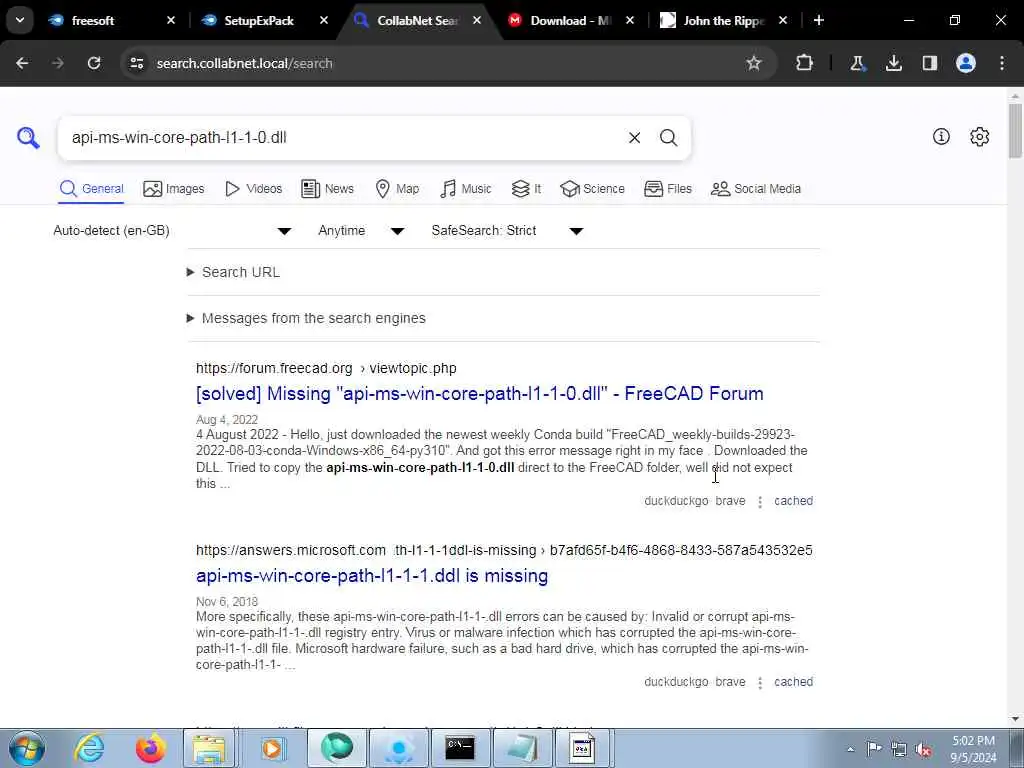Open api-ms-win-core-path-l1-1-1.ddl is missing result
The width and height of the screenshot is (1024, 768).
(372, 576)
